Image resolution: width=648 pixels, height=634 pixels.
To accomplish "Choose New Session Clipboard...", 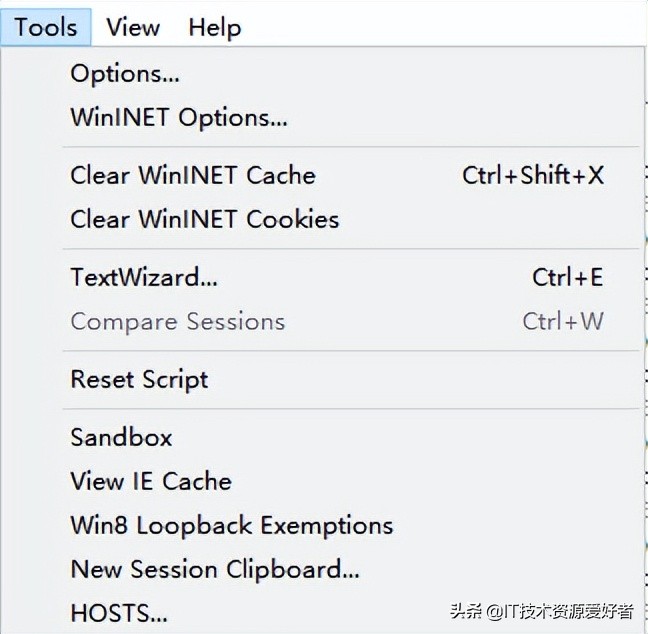I will coord(214,570).
